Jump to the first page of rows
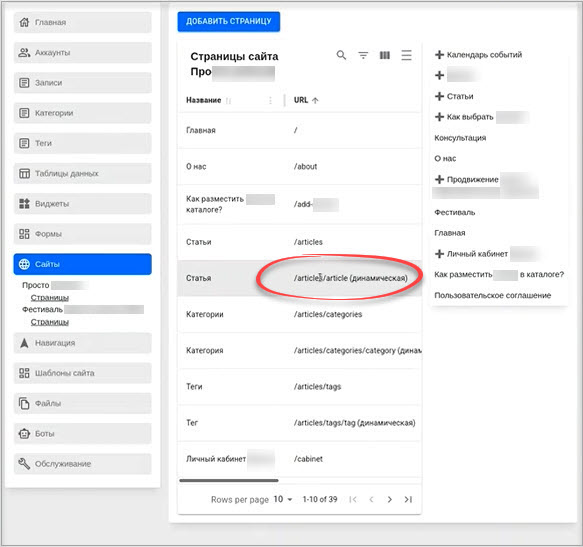583x547 pixels. click(x=353, y=499)
